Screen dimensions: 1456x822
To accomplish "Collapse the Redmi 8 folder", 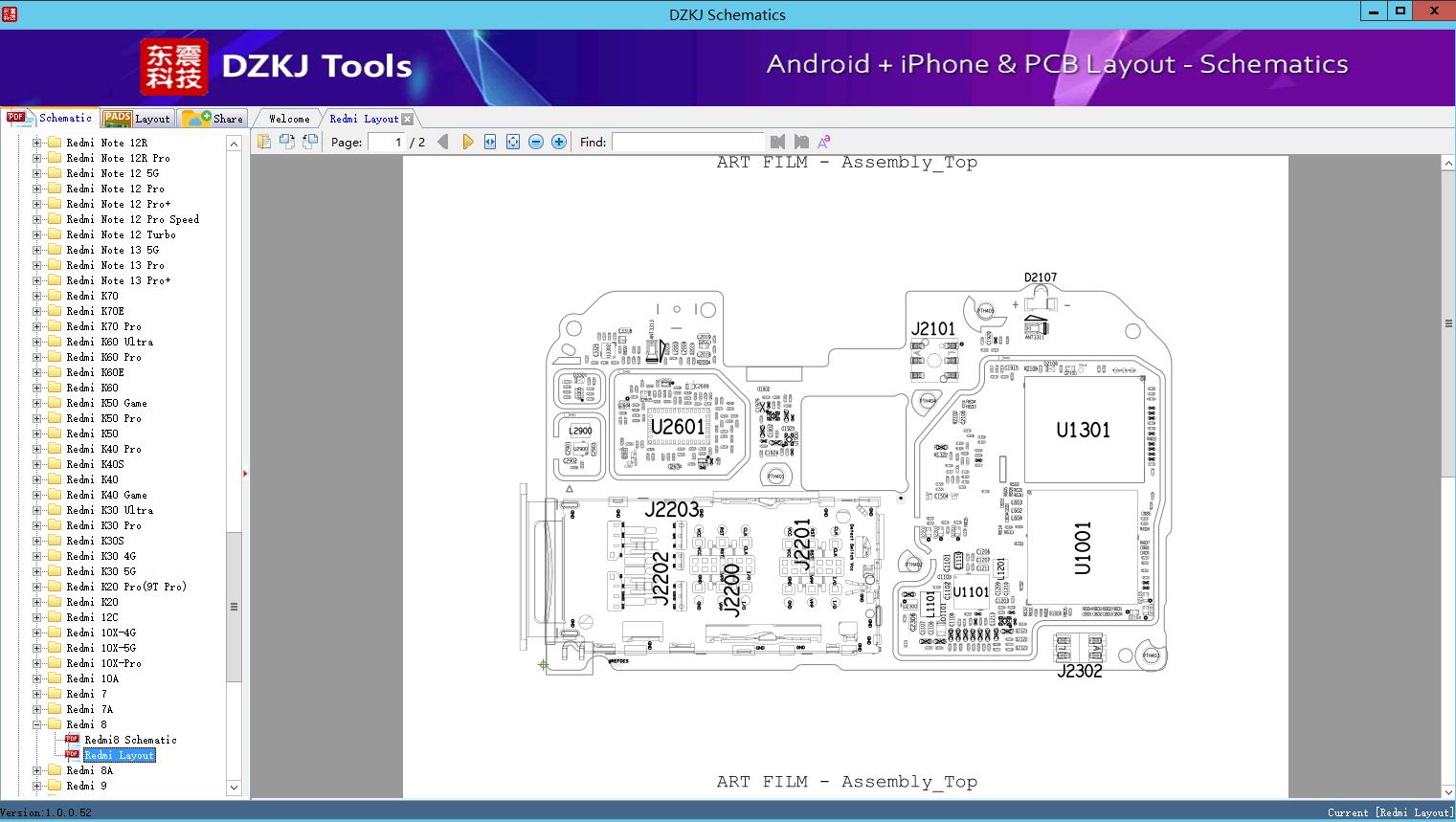I will tap(36, 724).
